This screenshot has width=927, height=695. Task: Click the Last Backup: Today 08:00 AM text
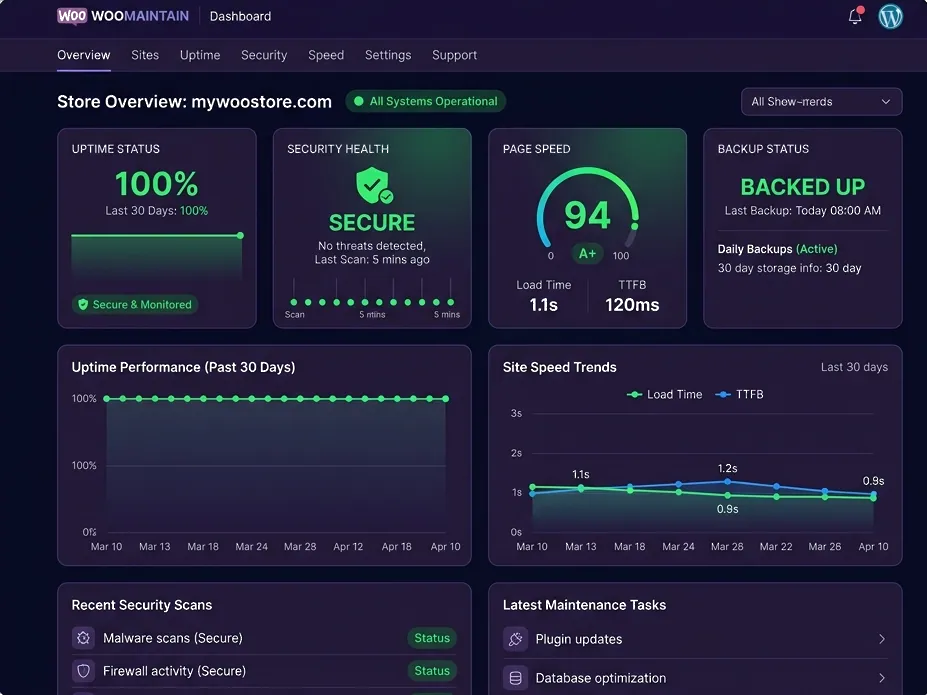tap(802, 210)
